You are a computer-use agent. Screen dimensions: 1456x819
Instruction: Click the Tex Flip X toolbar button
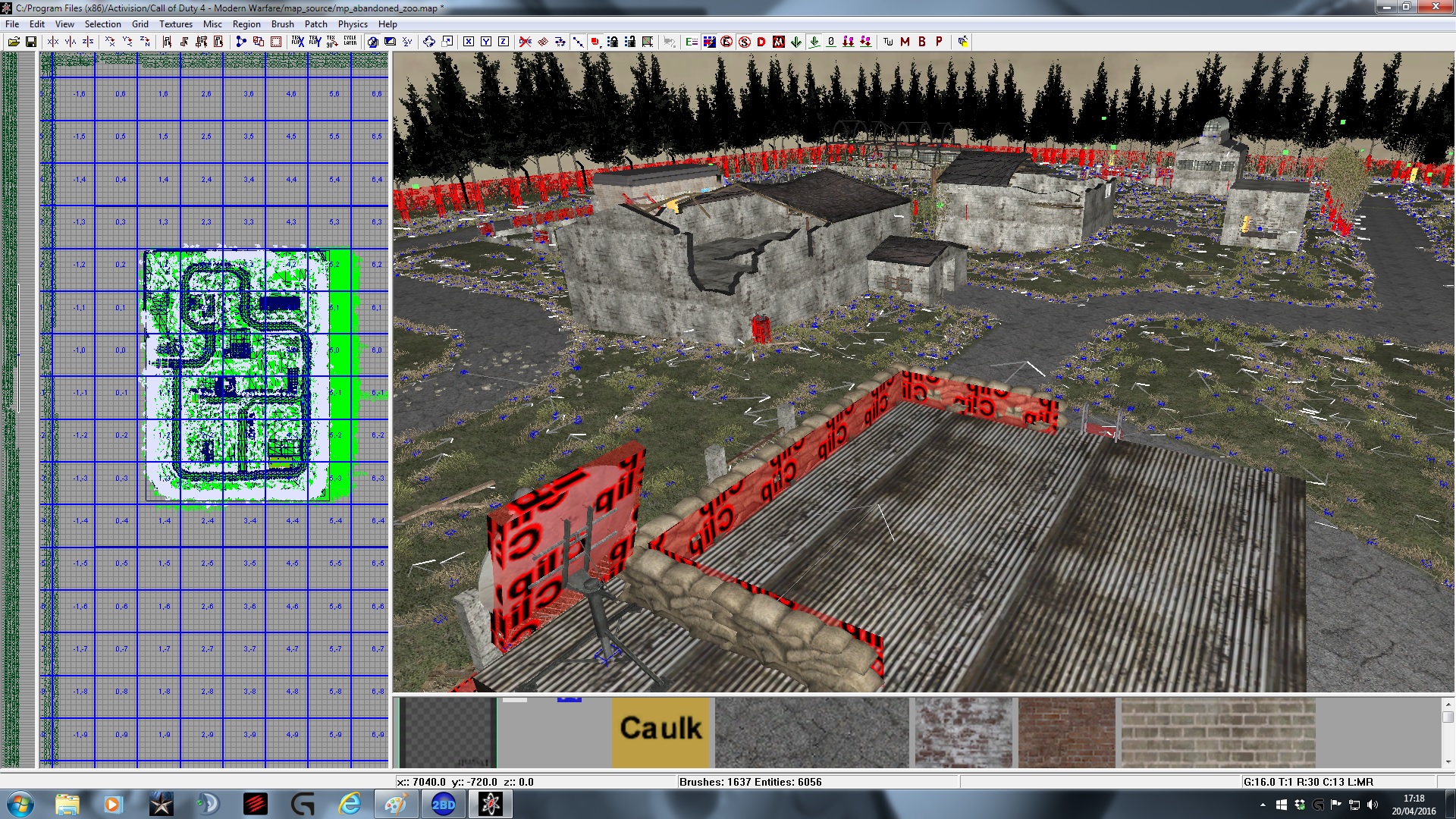tap(297, 42)
